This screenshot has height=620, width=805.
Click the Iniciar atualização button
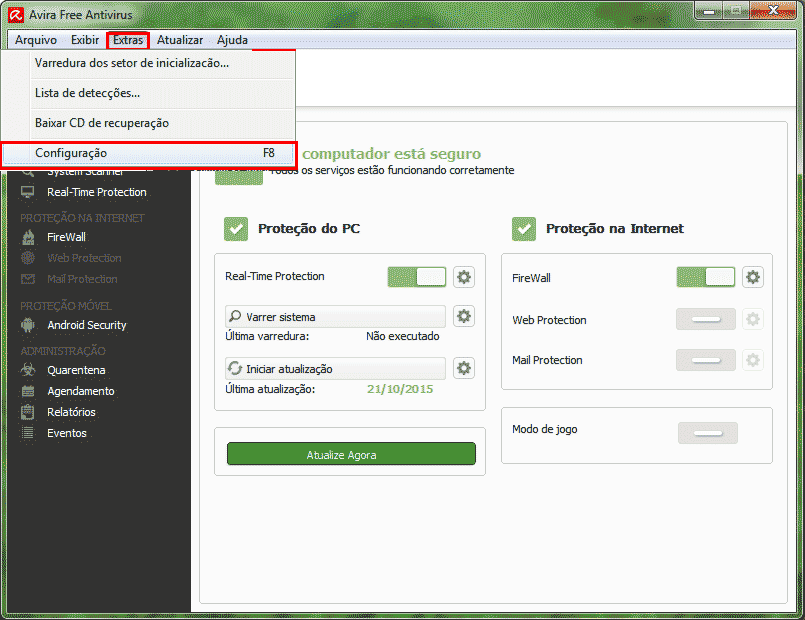click(x=335, y=369)
